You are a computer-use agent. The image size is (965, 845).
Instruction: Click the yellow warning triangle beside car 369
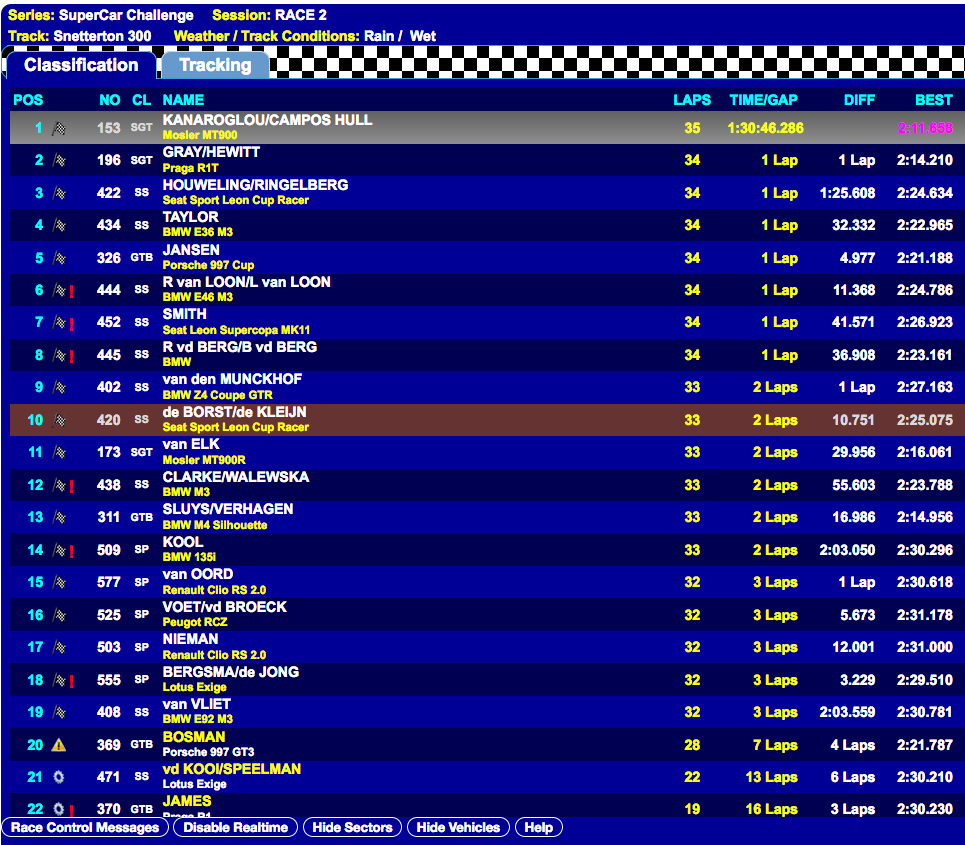(59, 745)
